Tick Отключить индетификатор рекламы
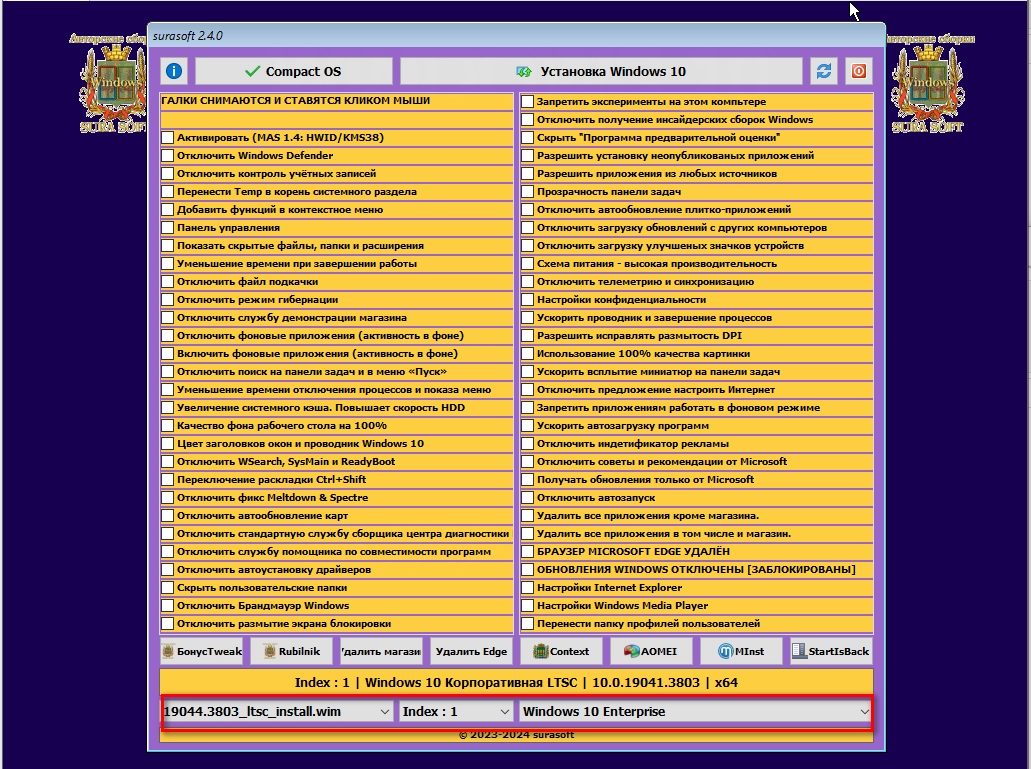 click(527, 444)
